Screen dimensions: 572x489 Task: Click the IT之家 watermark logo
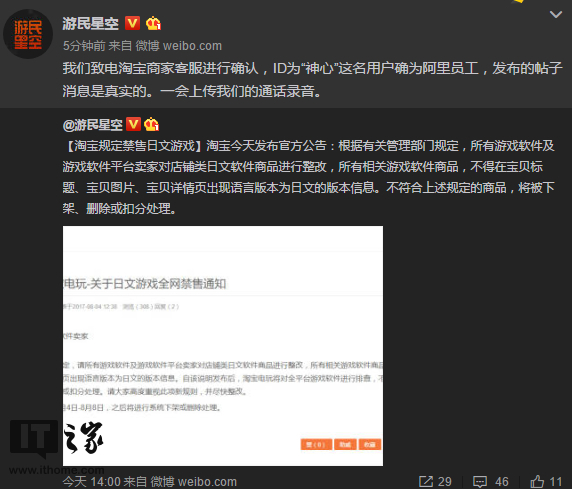(x=57, y=447)
